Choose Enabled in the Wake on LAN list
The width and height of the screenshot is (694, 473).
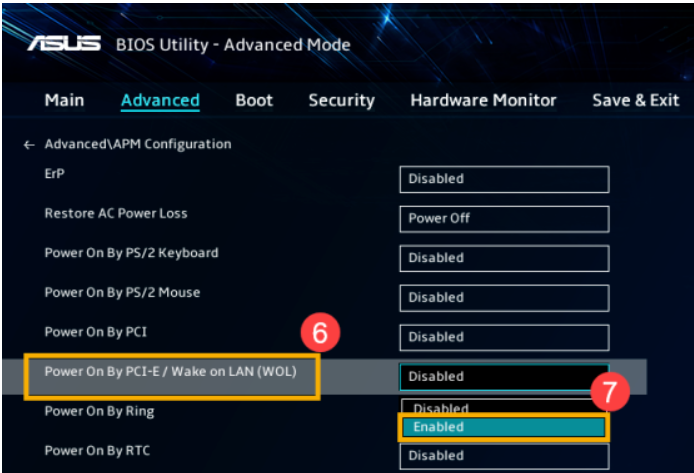pos(503,427)
